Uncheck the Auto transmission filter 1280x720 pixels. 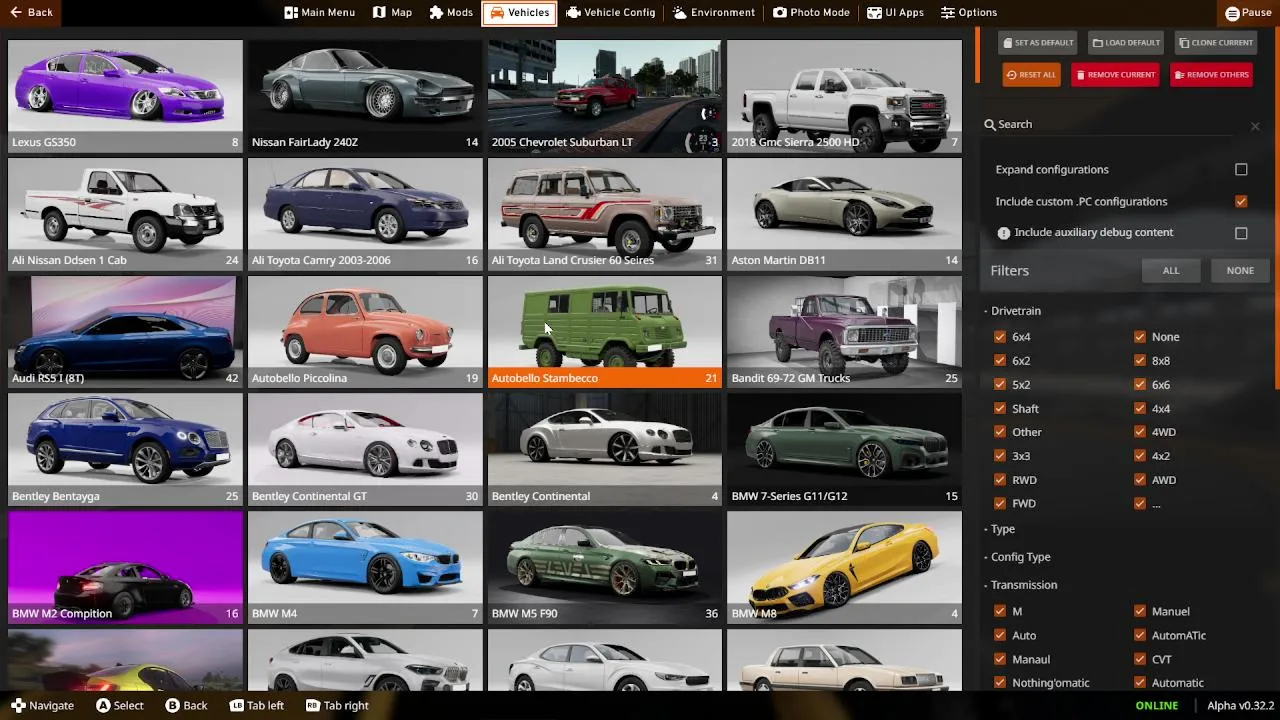coord(1000,636)
